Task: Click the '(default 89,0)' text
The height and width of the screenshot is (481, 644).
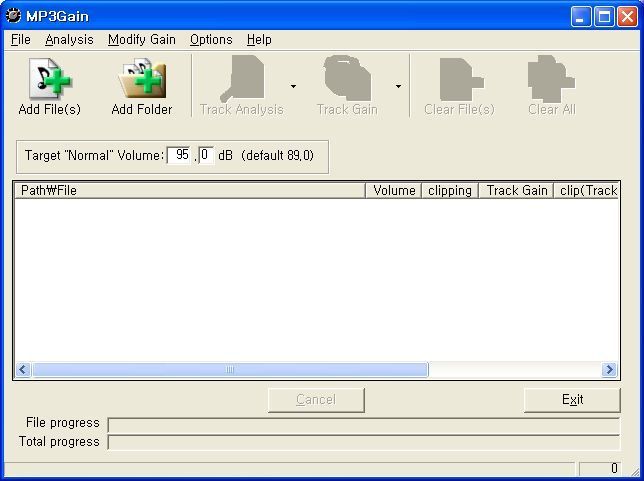Action: (x=277, y=156)
